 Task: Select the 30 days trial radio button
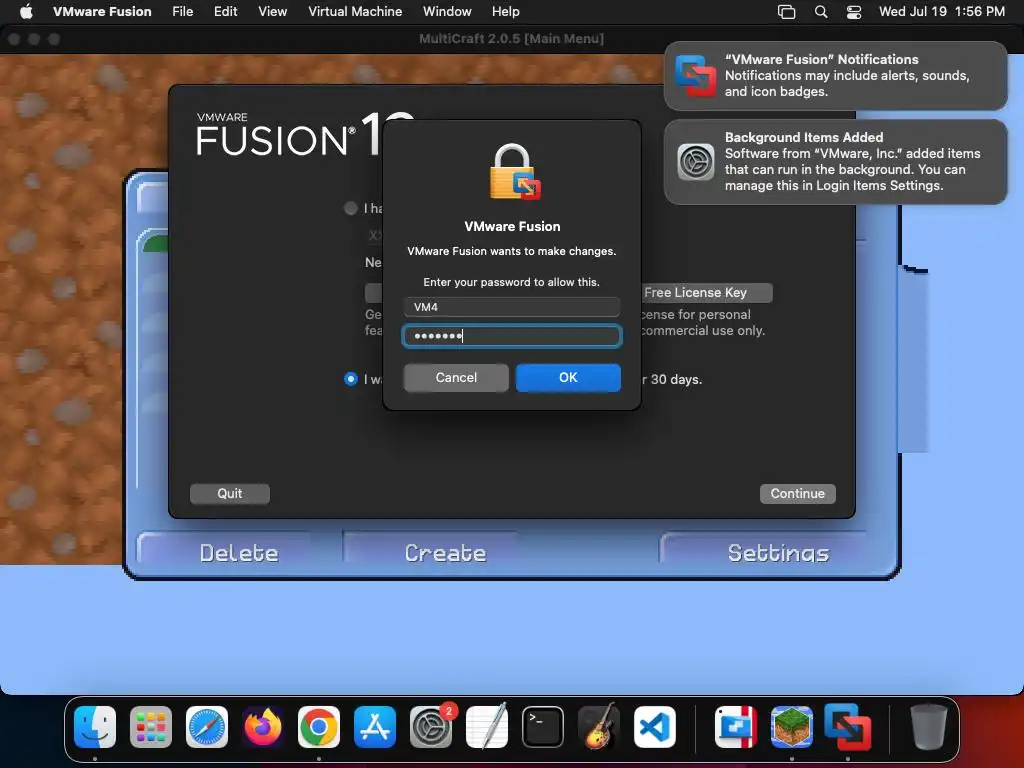(x=351, y=379)
